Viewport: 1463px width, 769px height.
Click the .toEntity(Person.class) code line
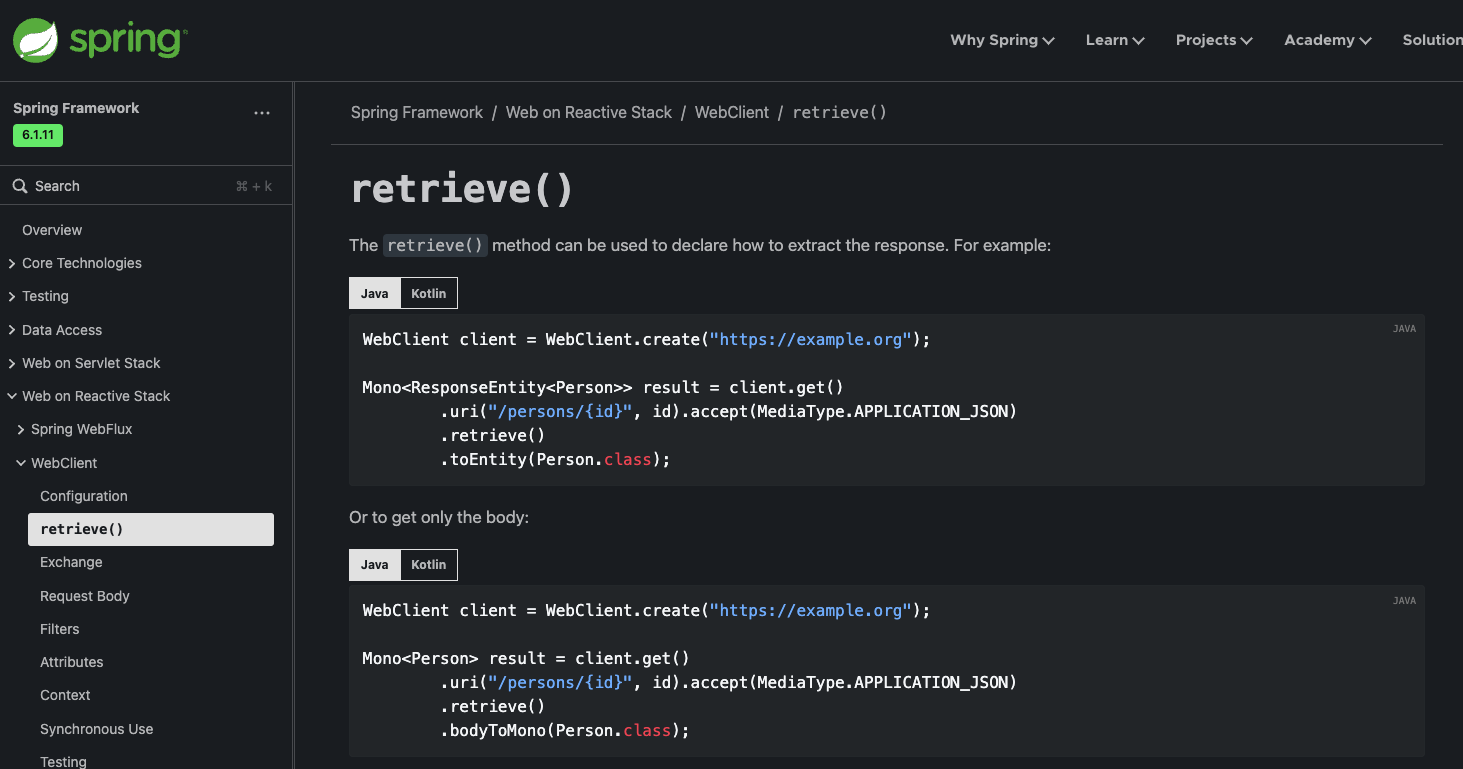coord(555,459)
